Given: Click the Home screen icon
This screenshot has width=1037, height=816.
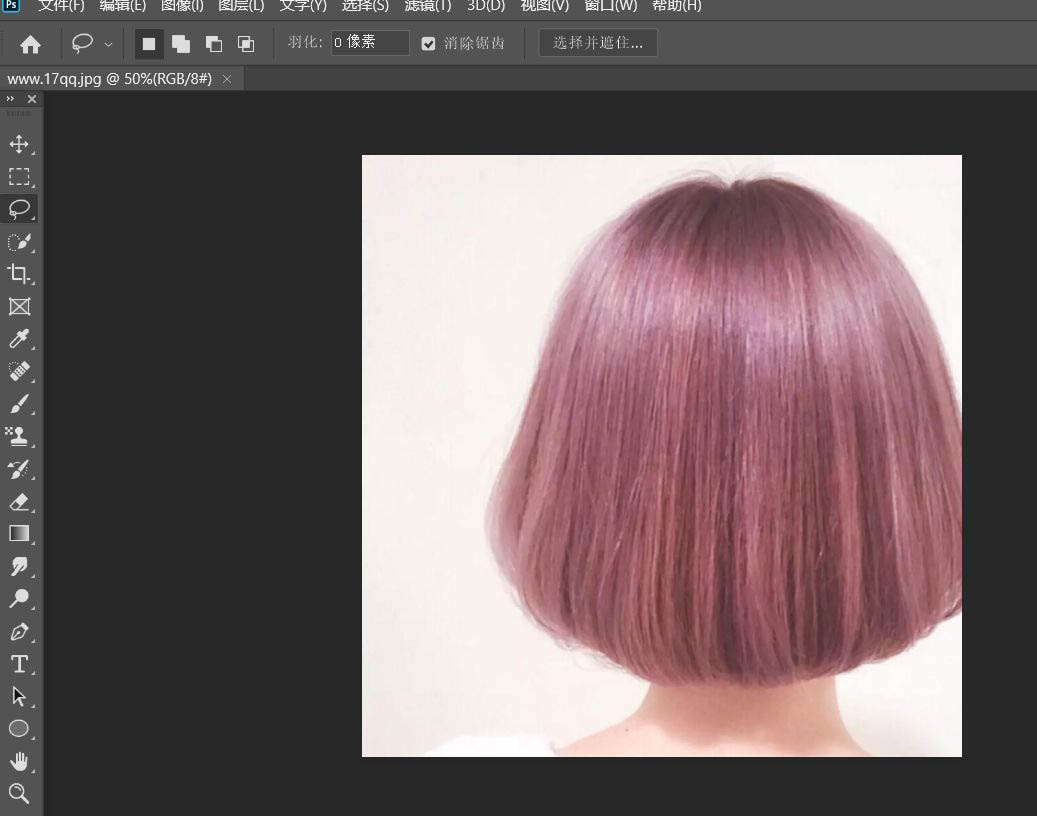Looking at the screenshot, I should [x=30, y=44].
